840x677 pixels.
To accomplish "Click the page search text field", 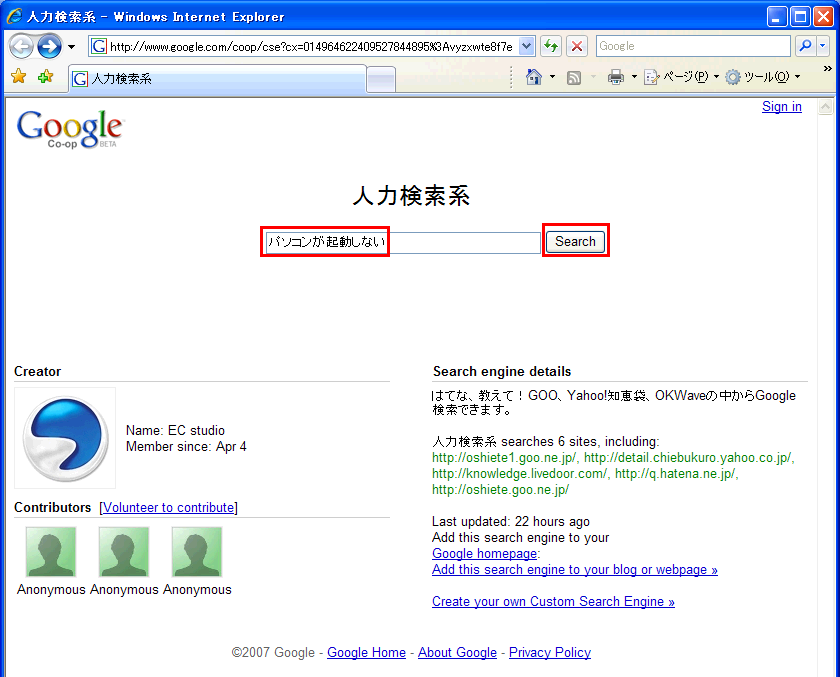I will coord(403,242).
